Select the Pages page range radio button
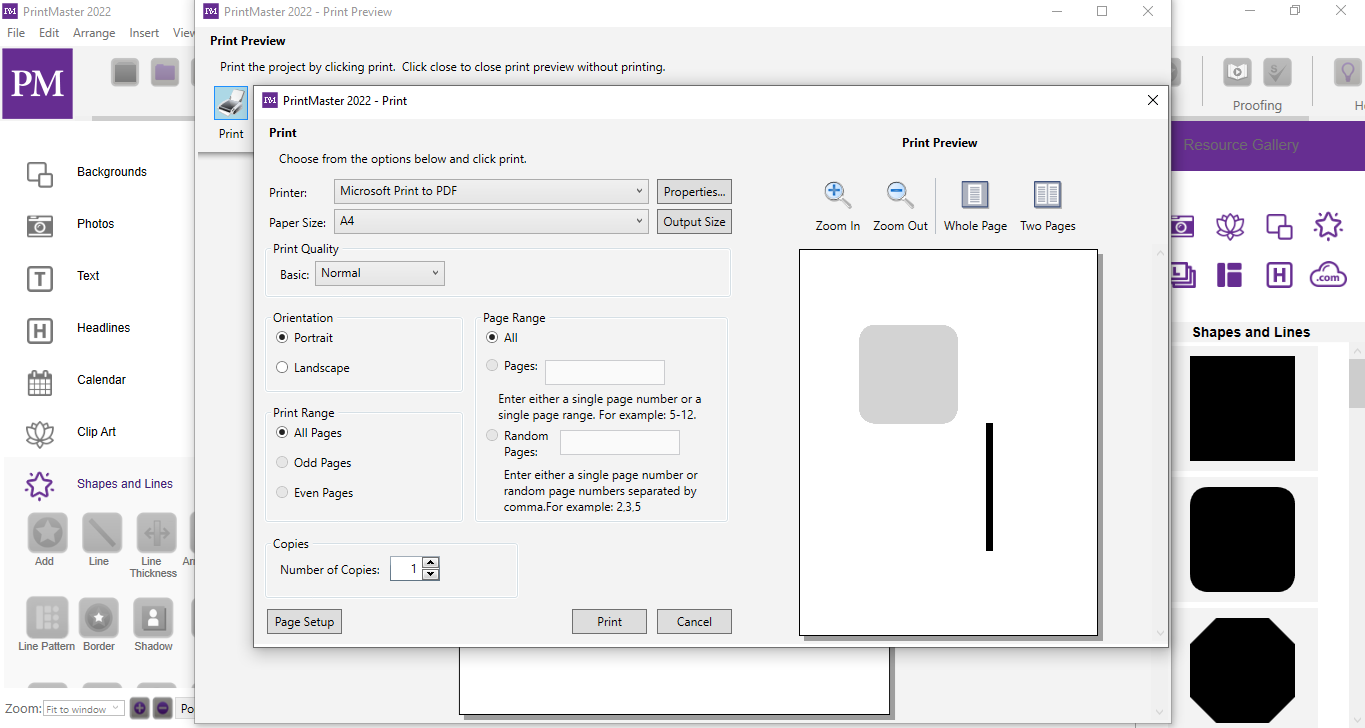Screen dimensions: 1365x728 pyautogui.click(x=492, y=366)
